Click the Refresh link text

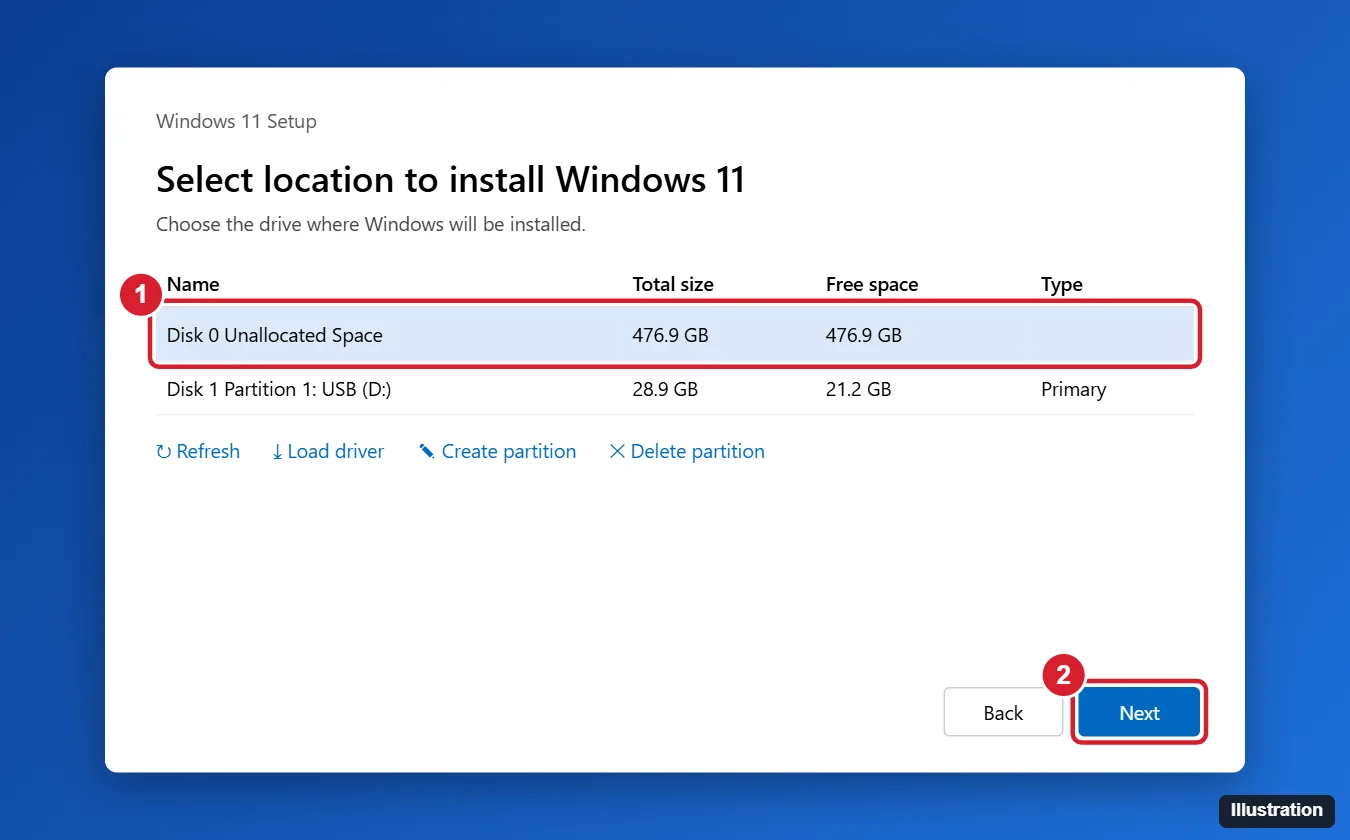pyautogui.click(x=208, y=452)
